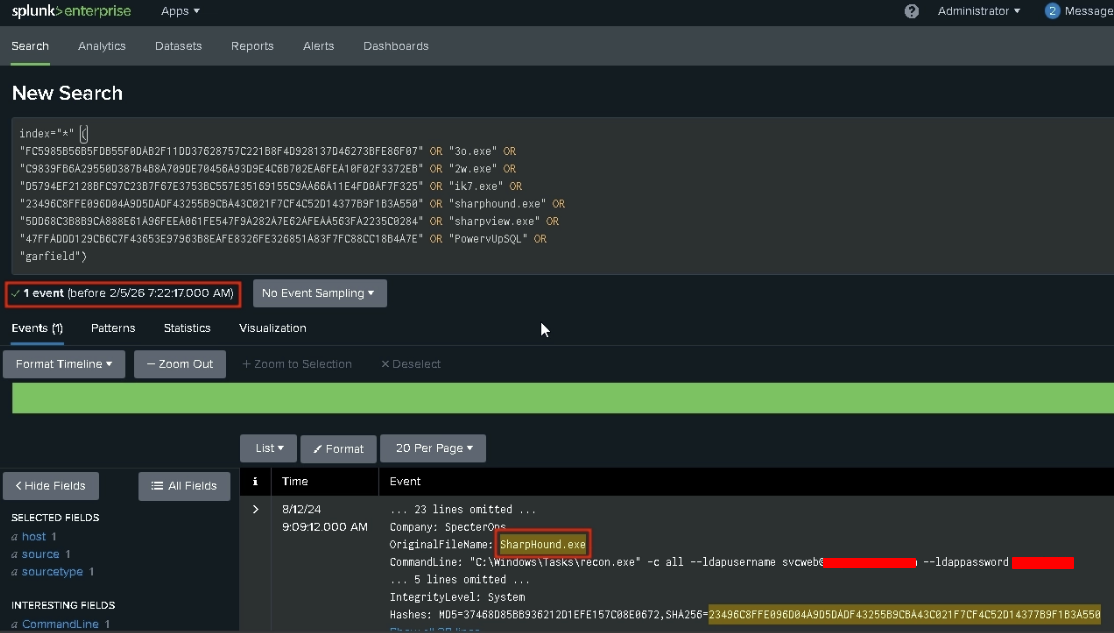Select the host field in sidebar

coord(33,536)
